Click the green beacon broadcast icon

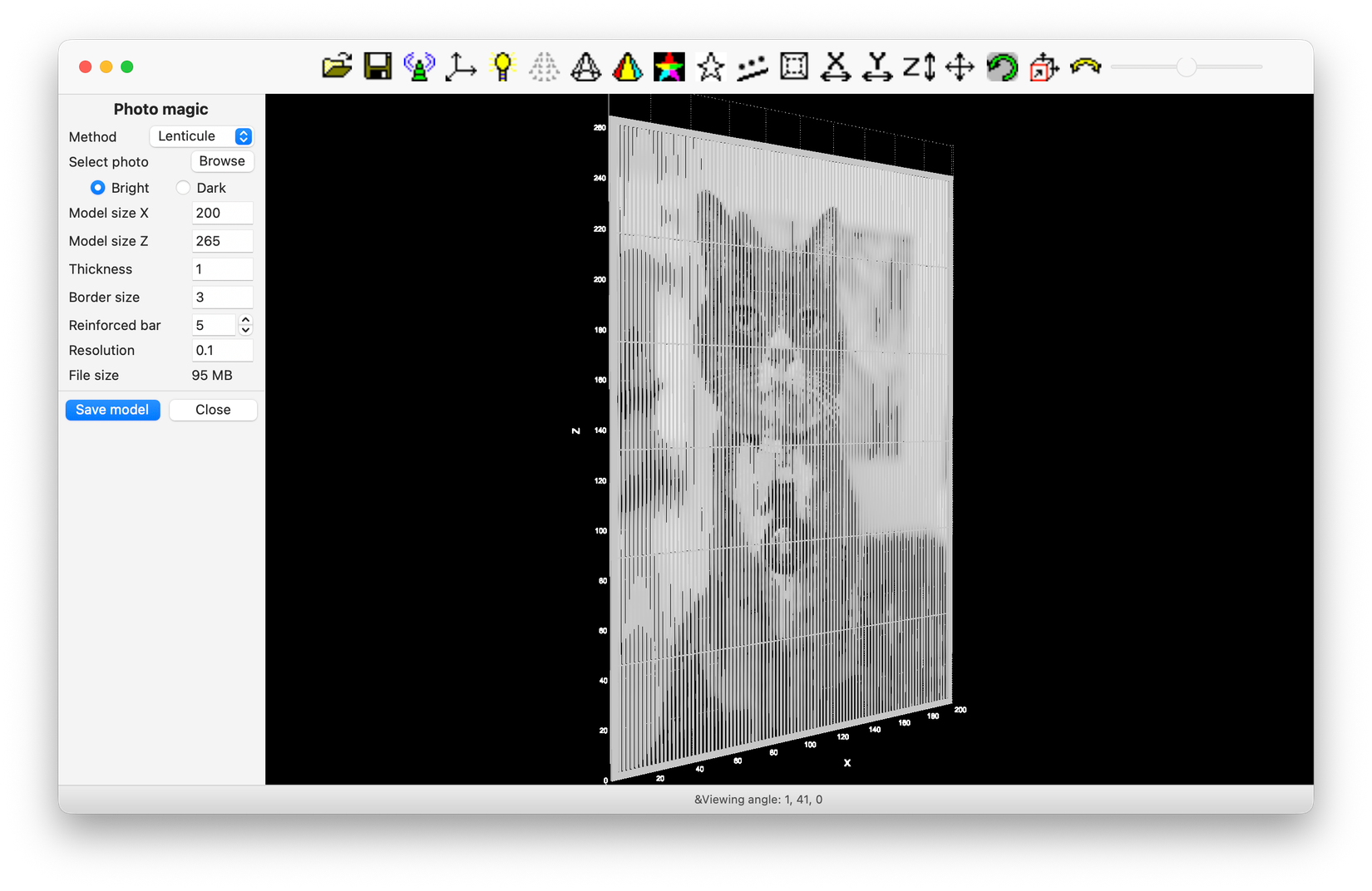tap(419, 66)
